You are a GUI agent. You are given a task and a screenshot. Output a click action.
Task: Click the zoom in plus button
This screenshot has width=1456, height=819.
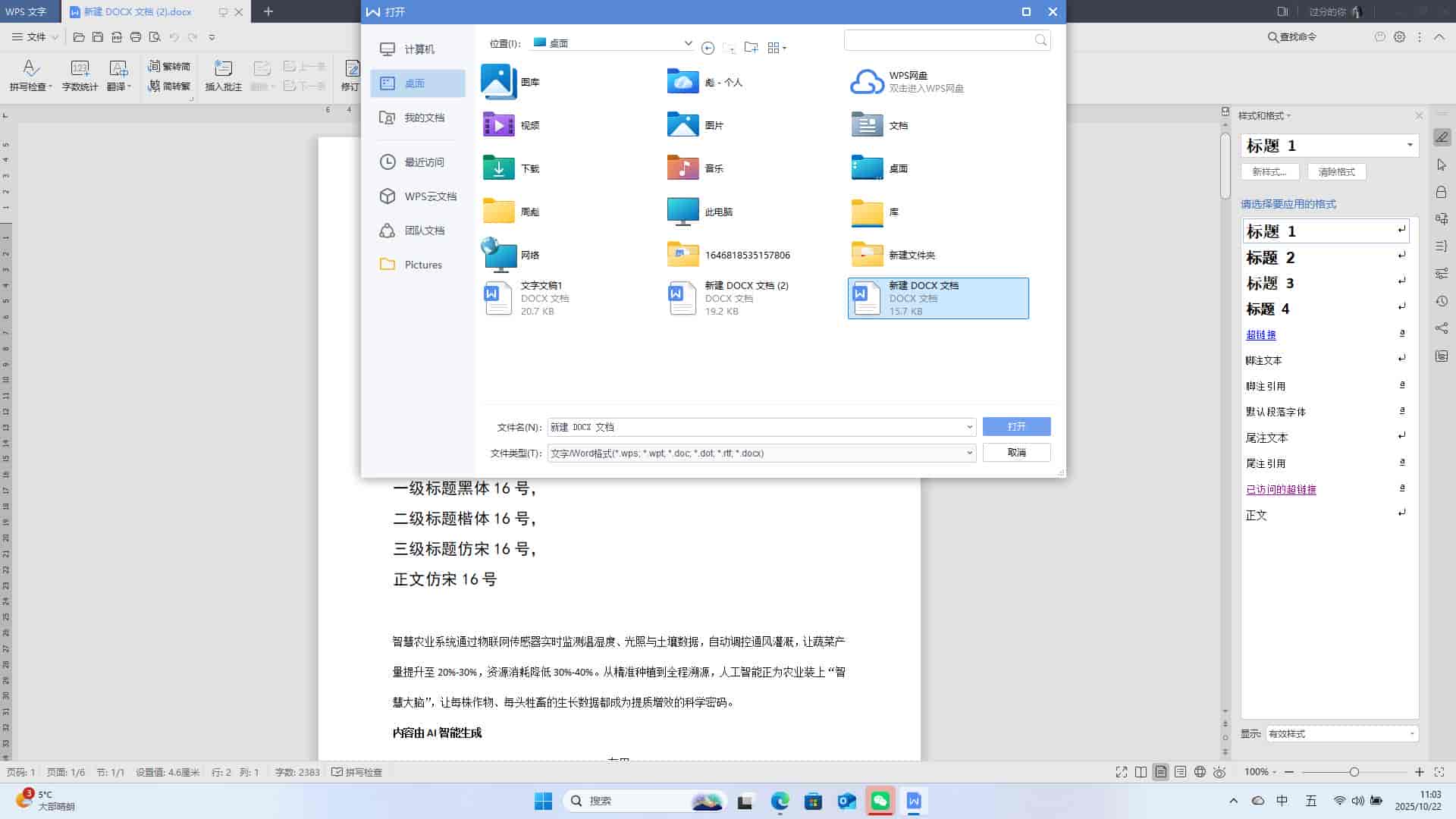click(x=1419, y=772)
